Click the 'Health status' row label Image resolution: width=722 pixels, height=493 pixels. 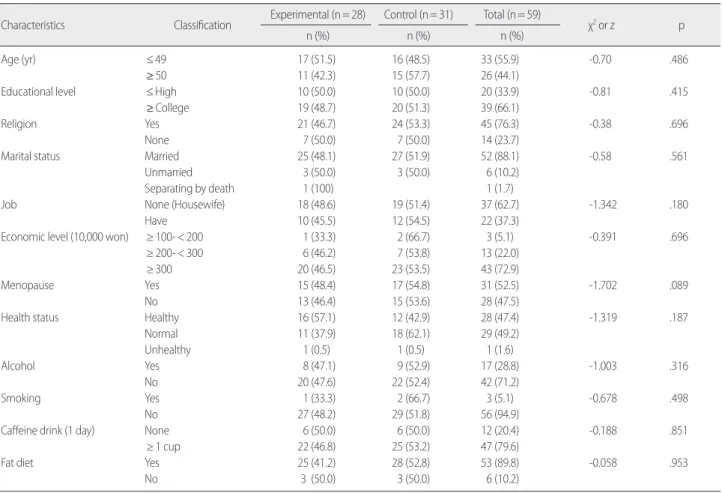tap(29, 317)
